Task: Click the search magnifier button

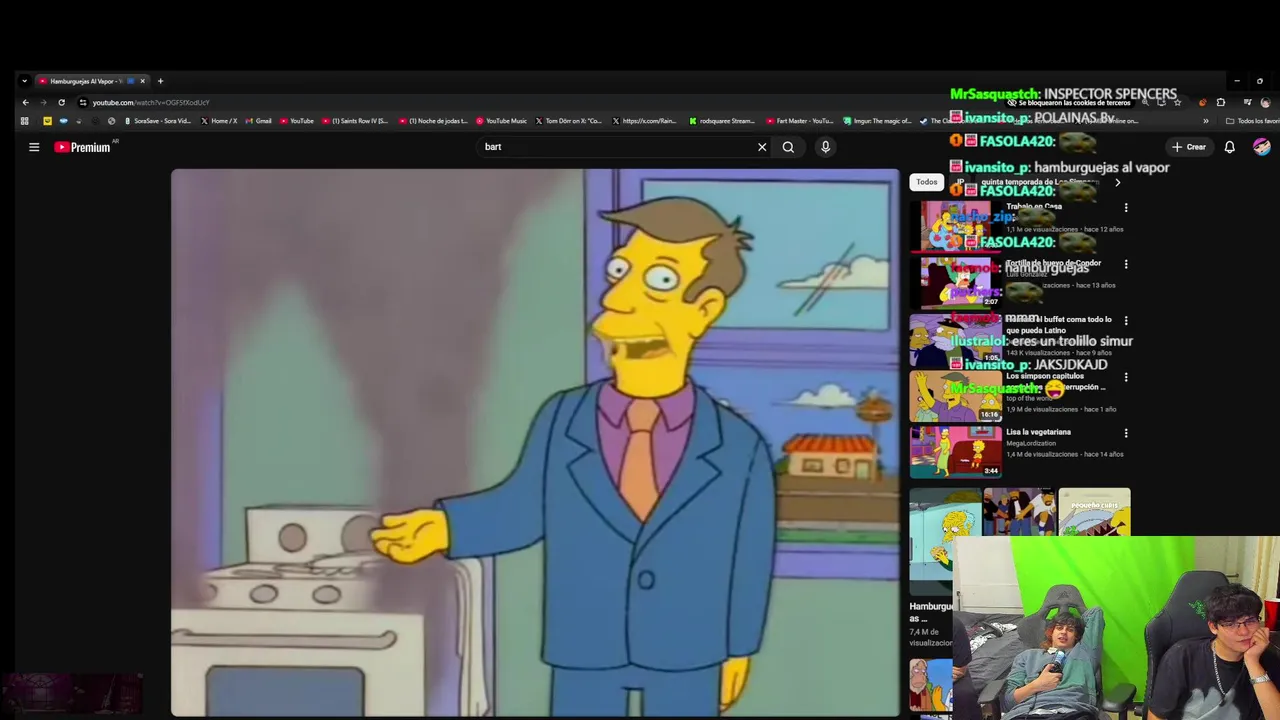Action: click(788, 147)
